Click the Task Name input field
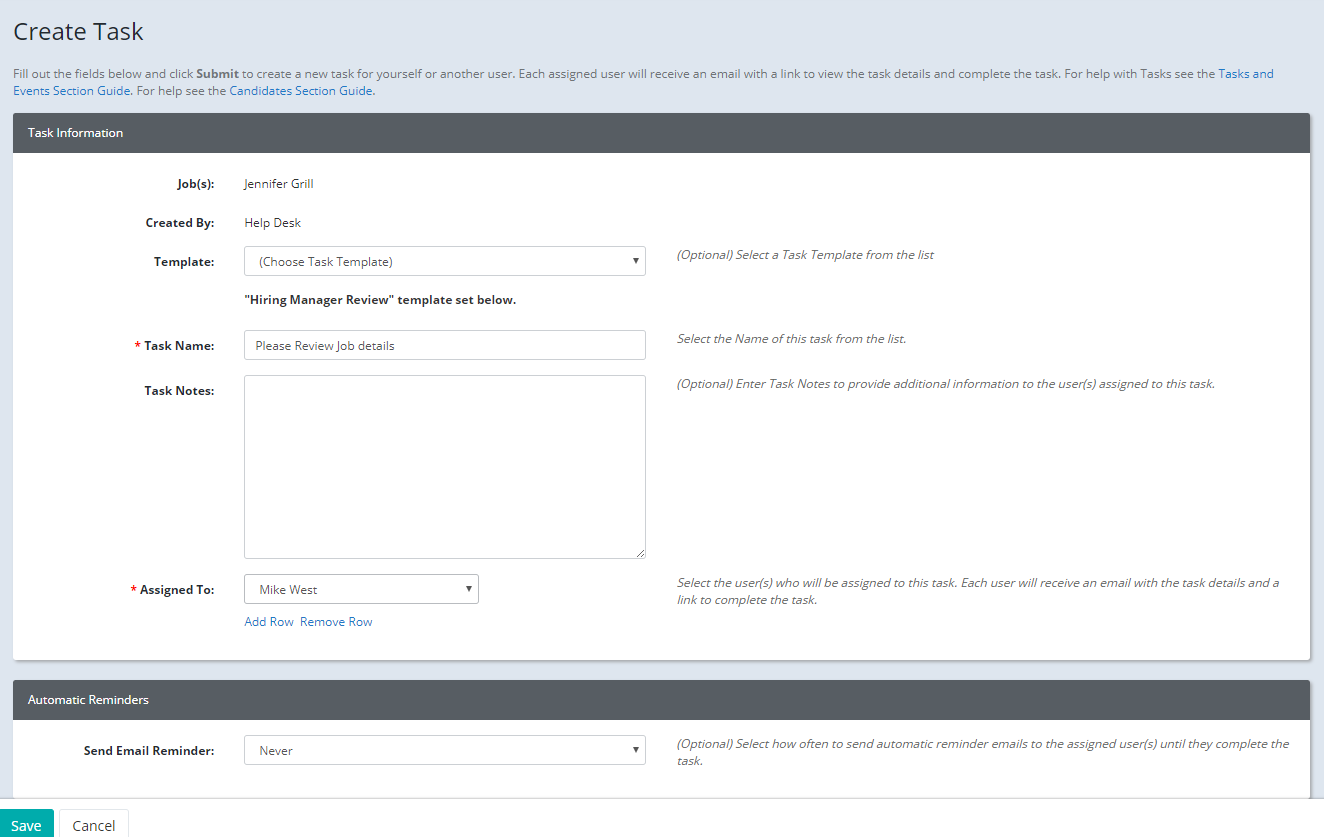Viewport: 1324px width, 837px height. point(444,344)
